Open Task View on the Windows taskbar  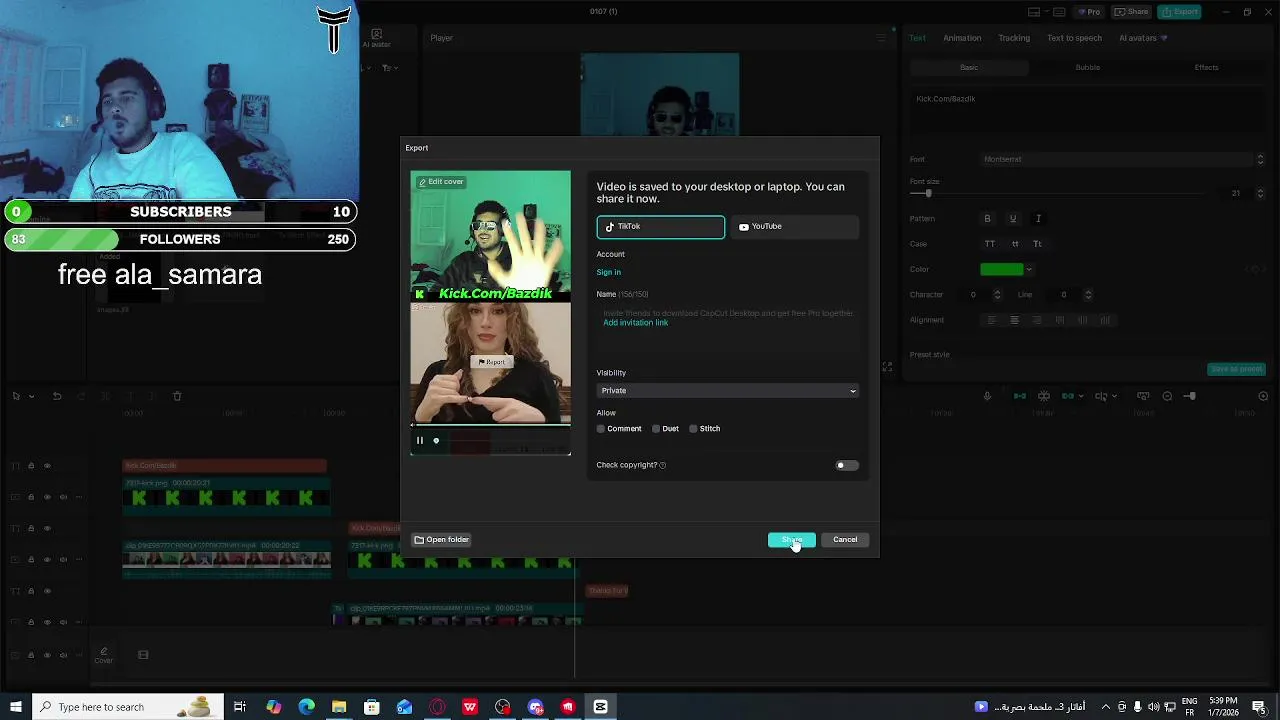tap(240, 707)
